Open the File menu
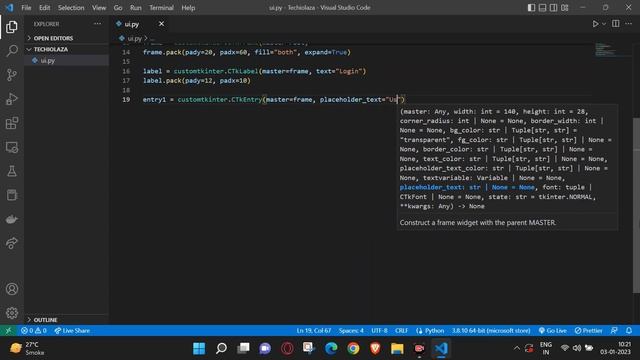Viewport: 640px width, 360px height. point(26,8)
